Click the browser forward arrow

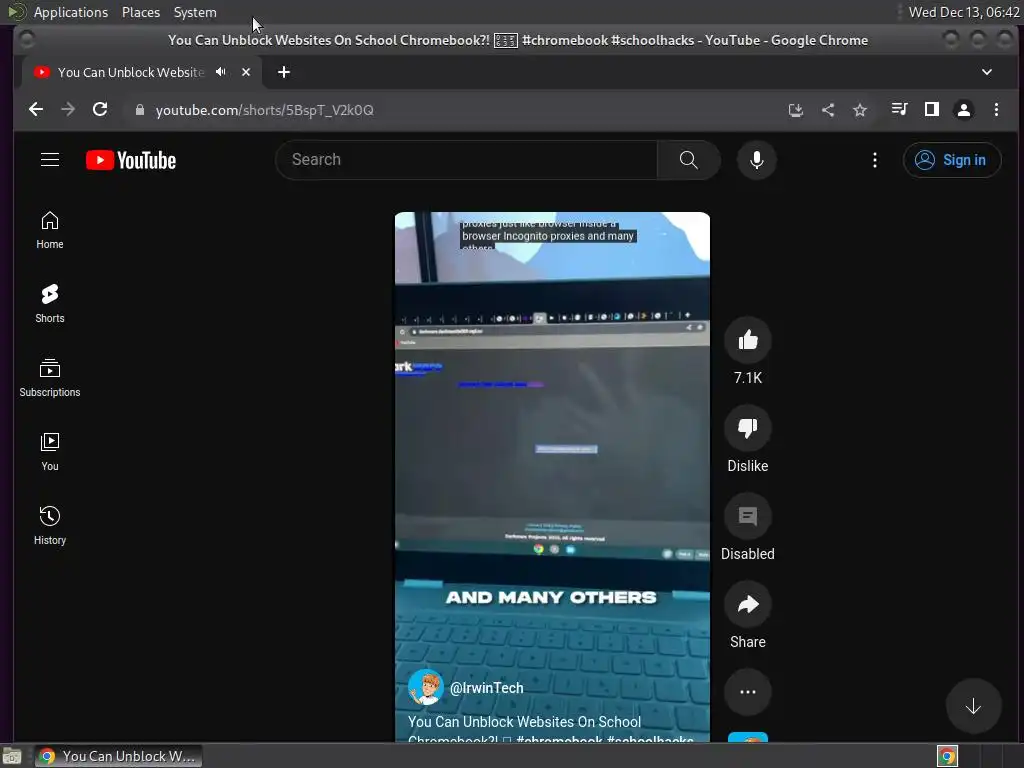68,110
